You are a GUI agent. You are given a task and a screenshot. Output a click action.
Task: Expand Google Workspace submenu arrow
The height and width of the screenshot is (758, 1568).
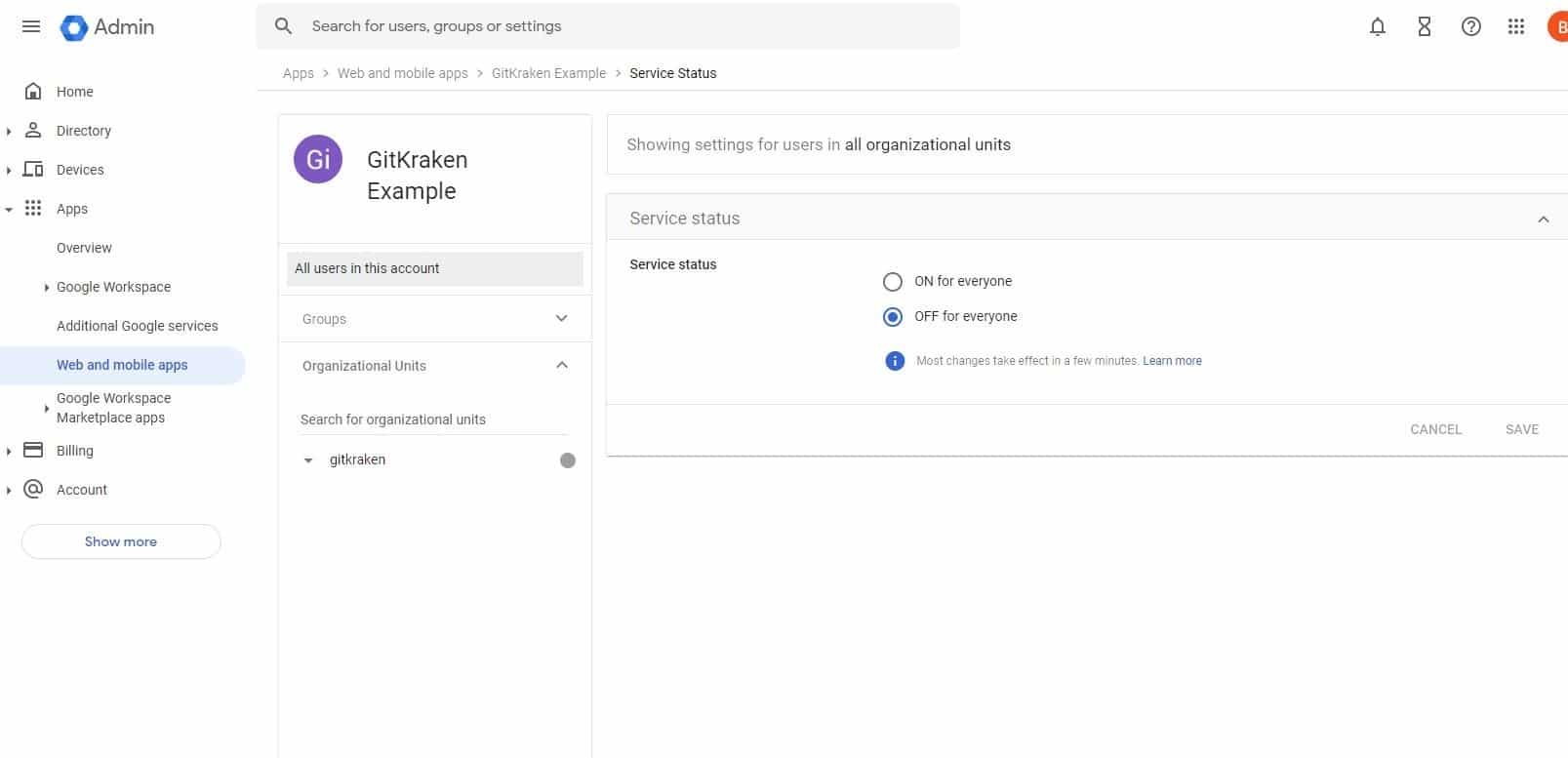pos(46,287)
